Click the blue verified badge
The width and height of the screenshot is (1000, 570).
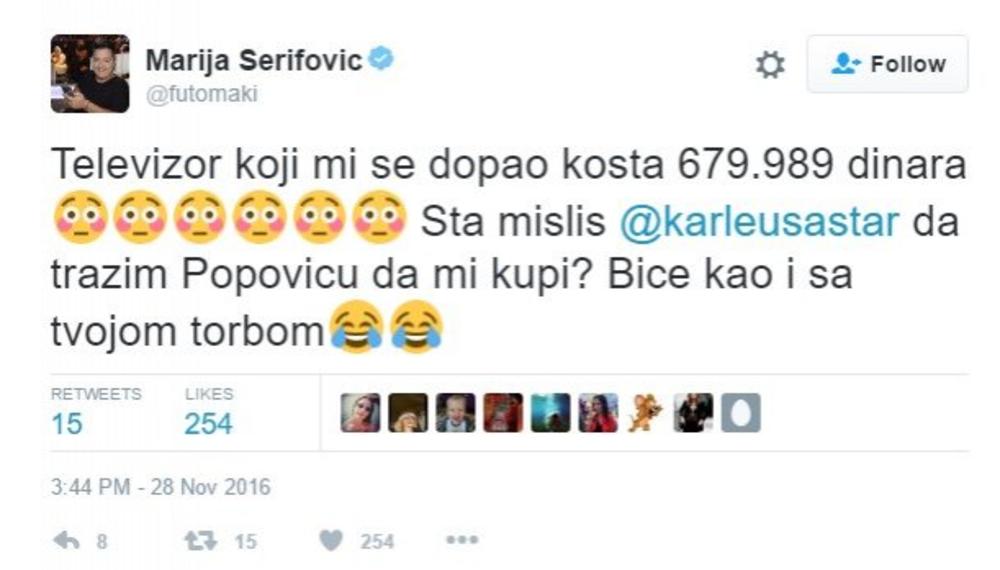tap(381, 59)
